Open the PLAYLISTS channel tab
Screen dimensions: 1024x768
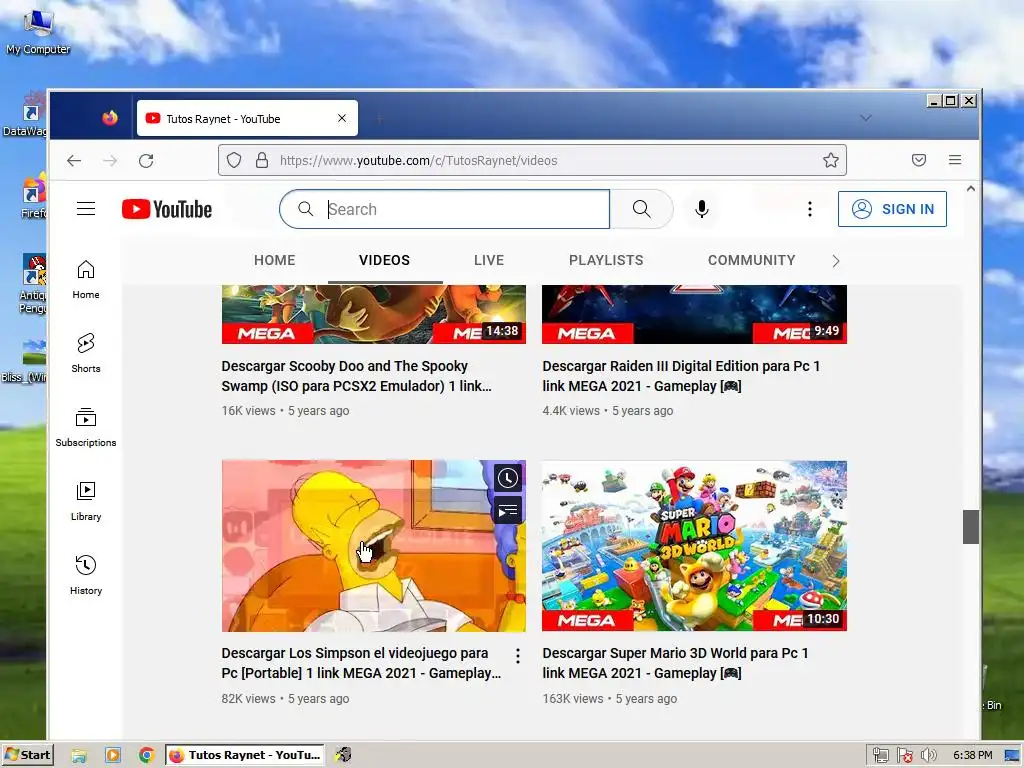[606, 260]
